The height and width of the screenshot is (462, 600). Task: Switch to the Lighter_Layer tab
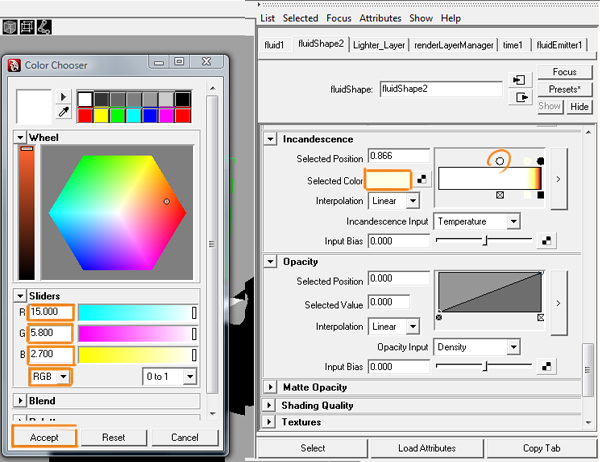click(379, 45)
